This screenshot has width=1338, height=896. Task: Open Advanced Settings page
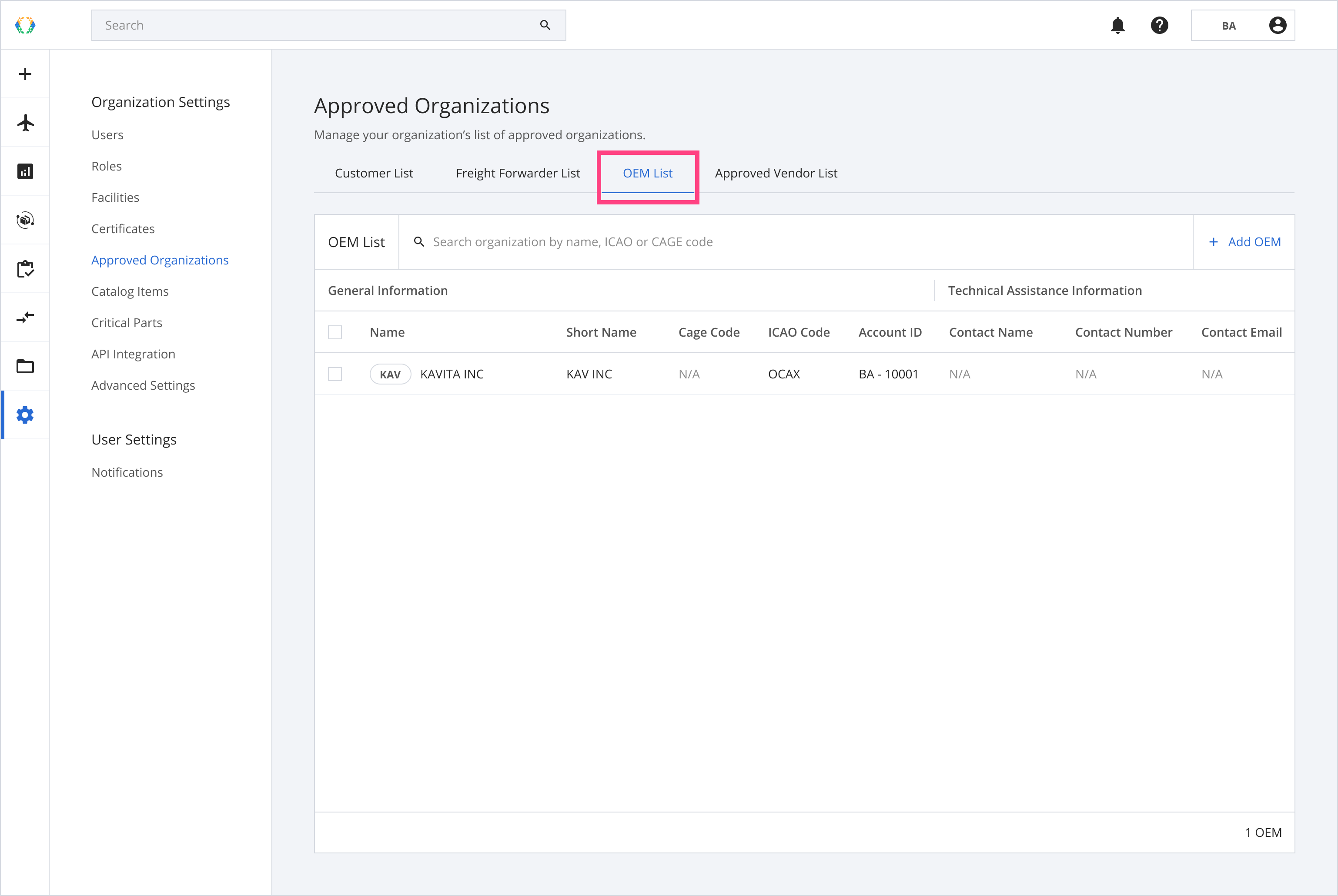click(144, 385)
